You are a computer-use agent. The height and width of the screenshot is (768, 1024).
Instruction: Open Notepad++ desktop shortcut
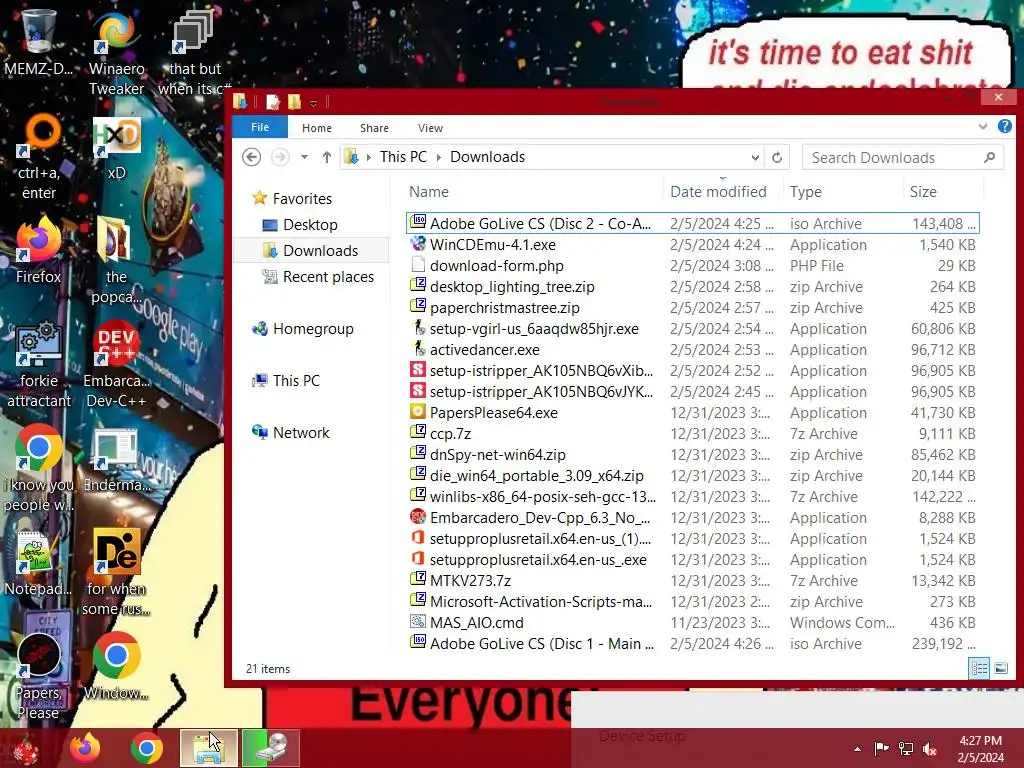tap(38, 564)
